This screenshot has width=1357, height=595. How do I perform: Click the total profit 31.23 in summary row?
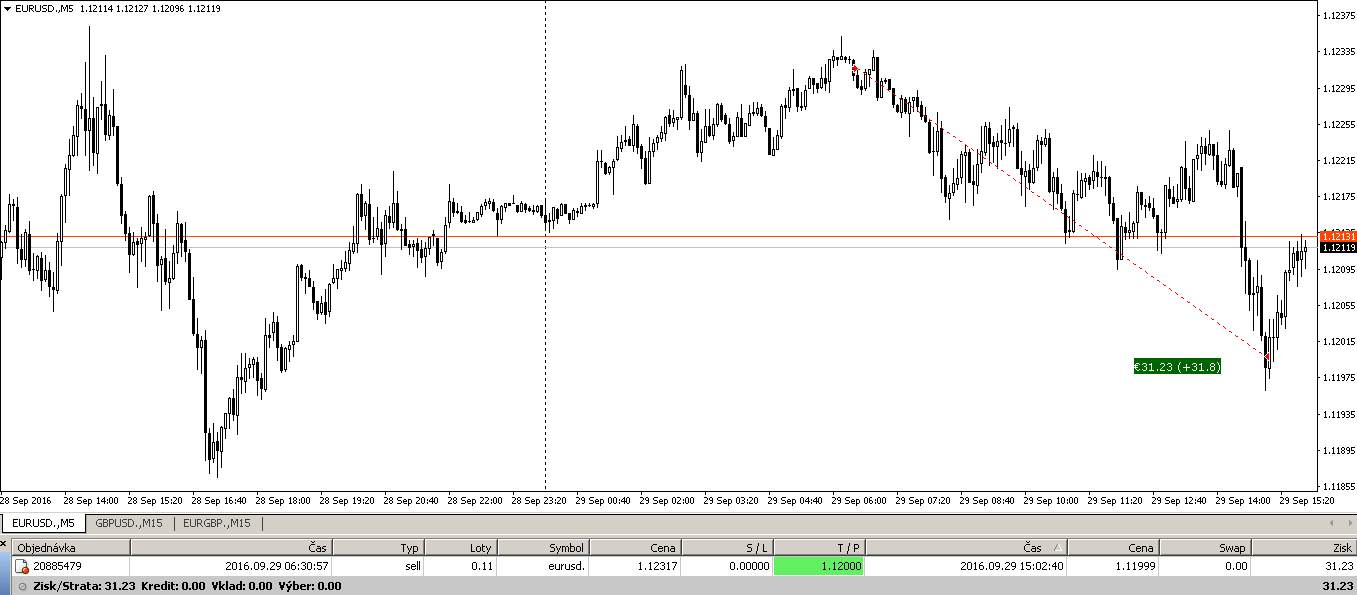(x=1337, y=586)
